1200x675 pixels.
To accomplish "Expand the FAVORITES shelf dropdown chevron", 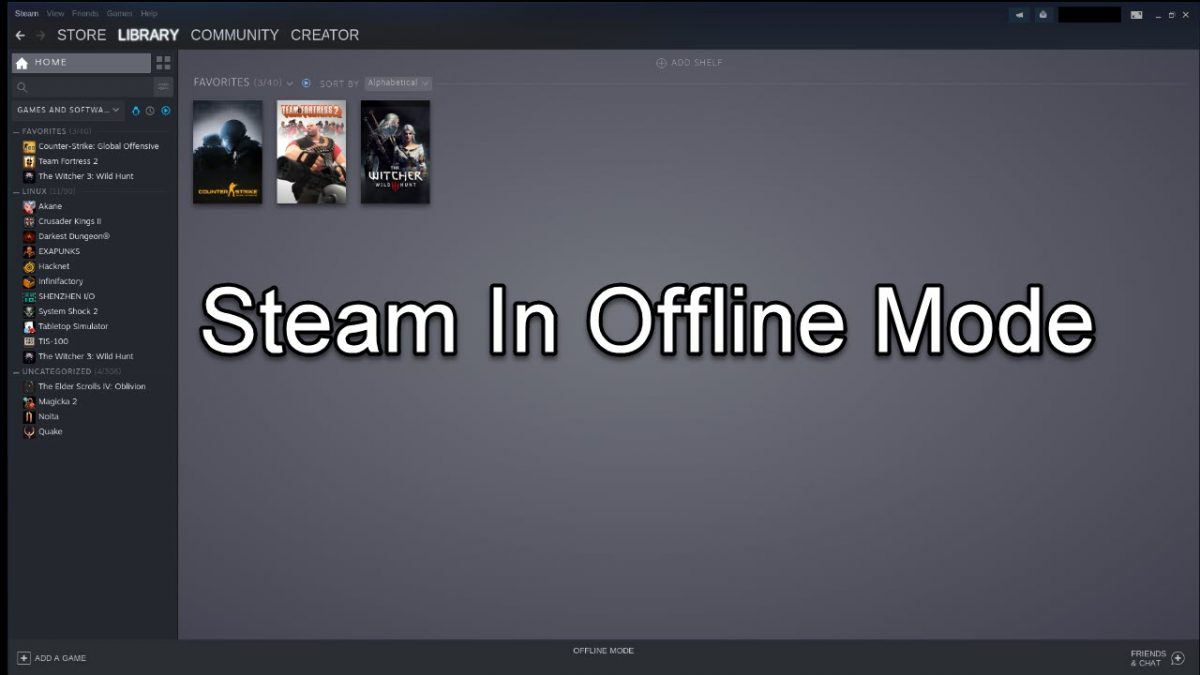I will 290,83.
